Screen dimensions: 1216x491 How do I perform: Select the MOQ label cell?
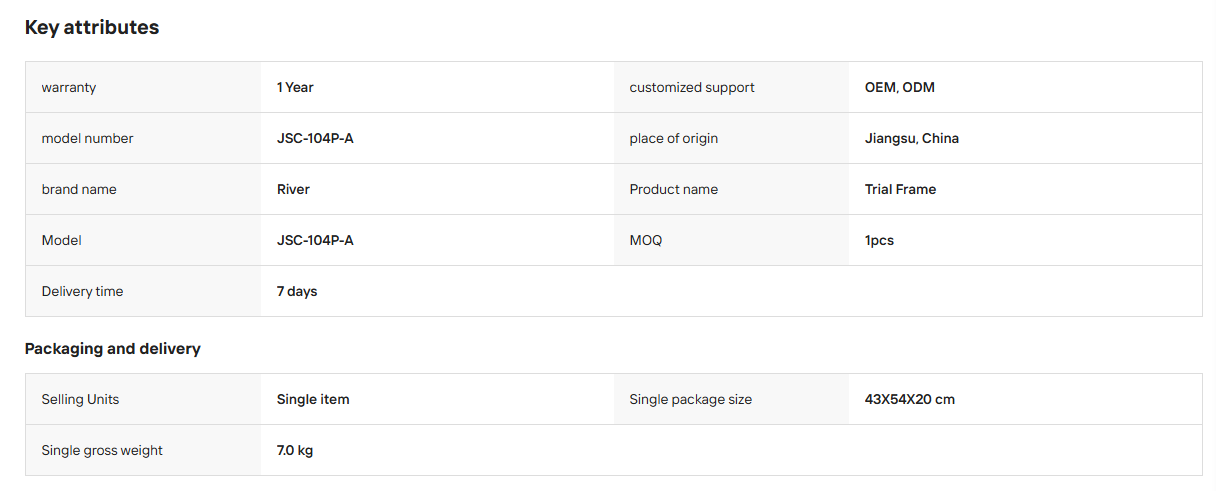pyautogui.click(x=731, y=240)
